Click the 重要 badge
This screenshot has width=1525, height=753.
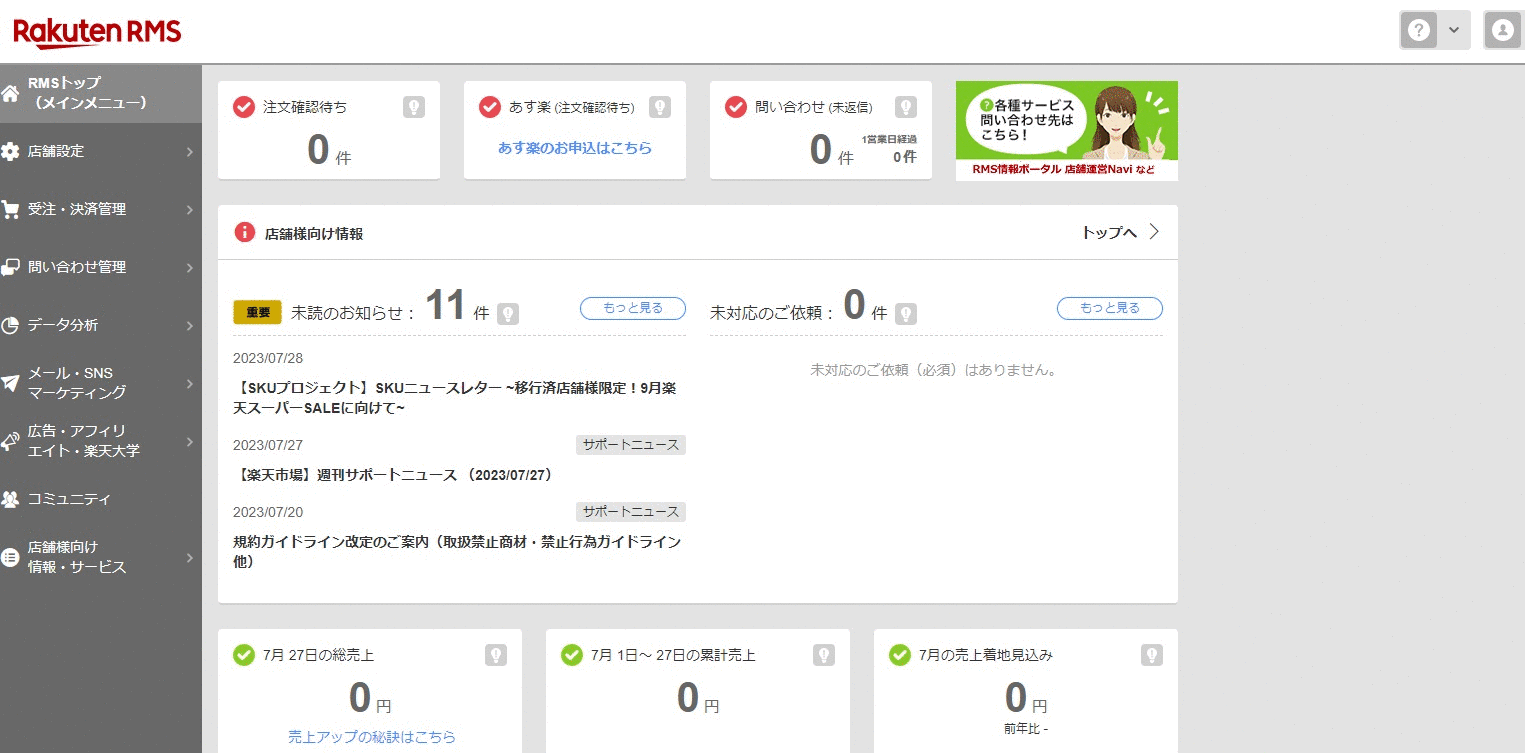click(258, 312)
